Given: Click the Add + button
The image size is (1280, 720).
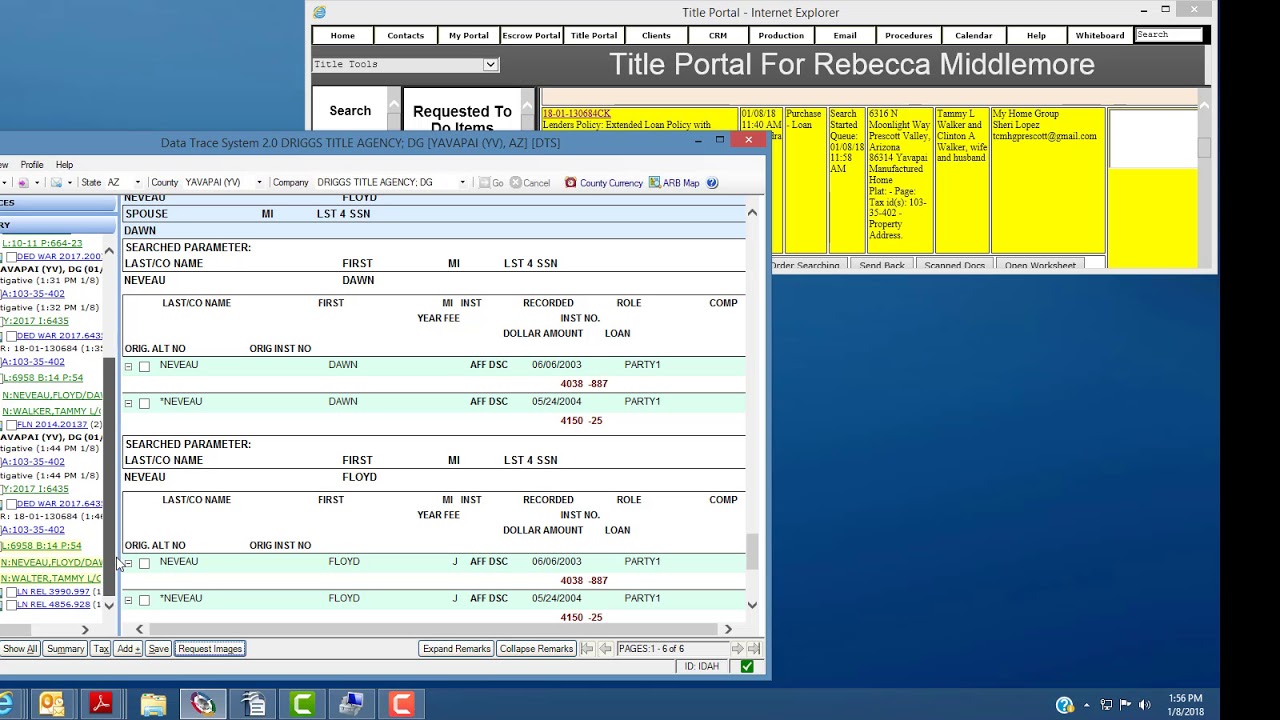Looking at the screenshot, I should [x=128, y=649].
